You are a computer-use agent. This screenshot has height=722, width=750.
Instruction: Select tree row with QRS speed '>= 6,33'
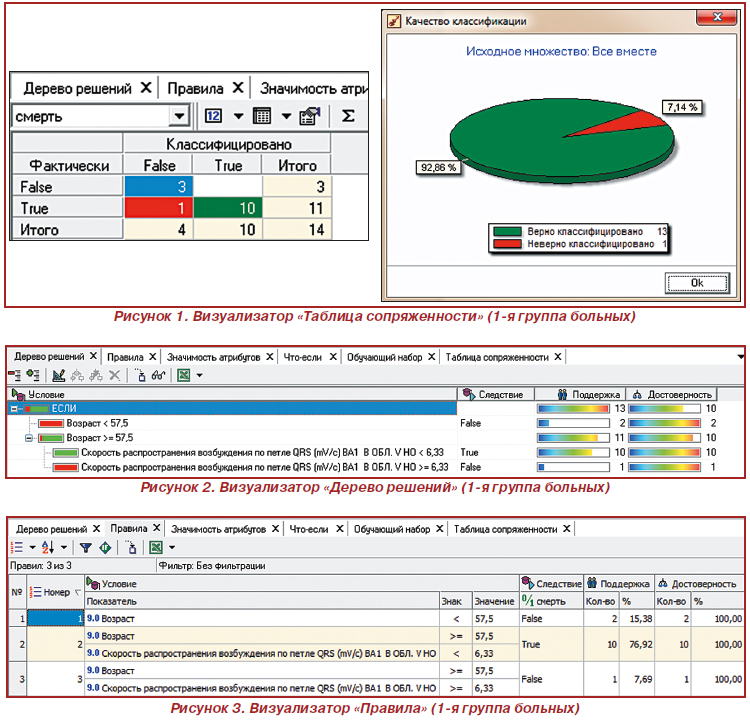click(265, 467)
